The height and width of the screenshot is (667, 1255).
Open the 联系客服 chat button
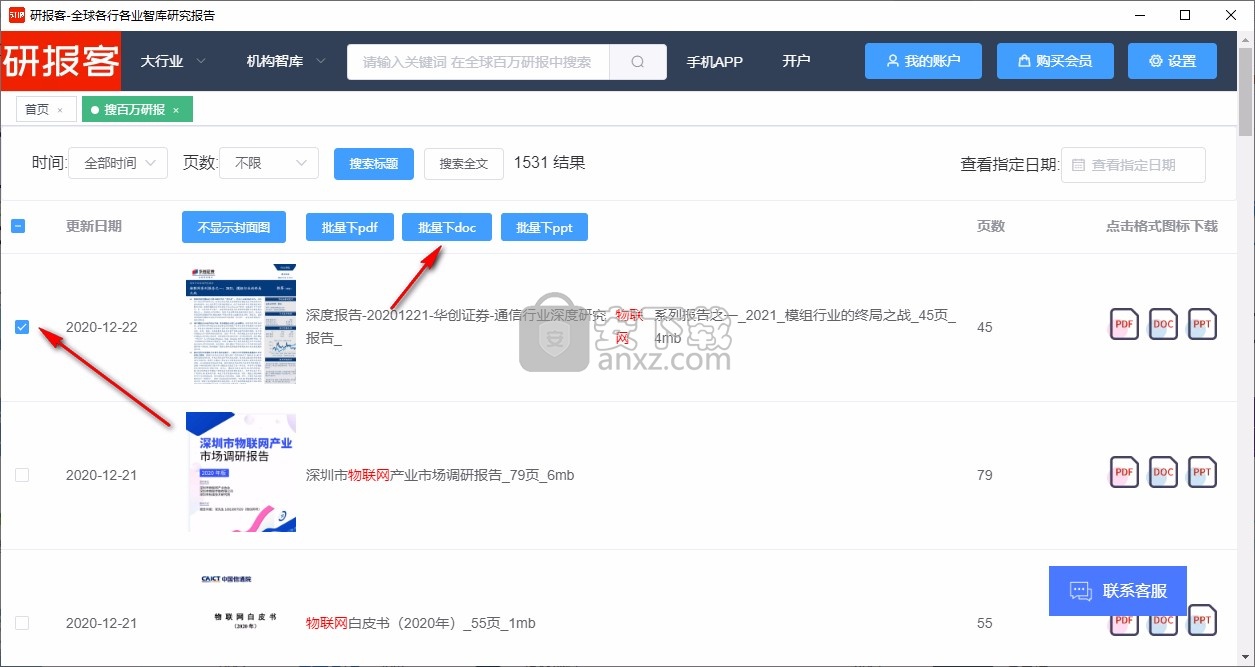[x=1117, y=591]
